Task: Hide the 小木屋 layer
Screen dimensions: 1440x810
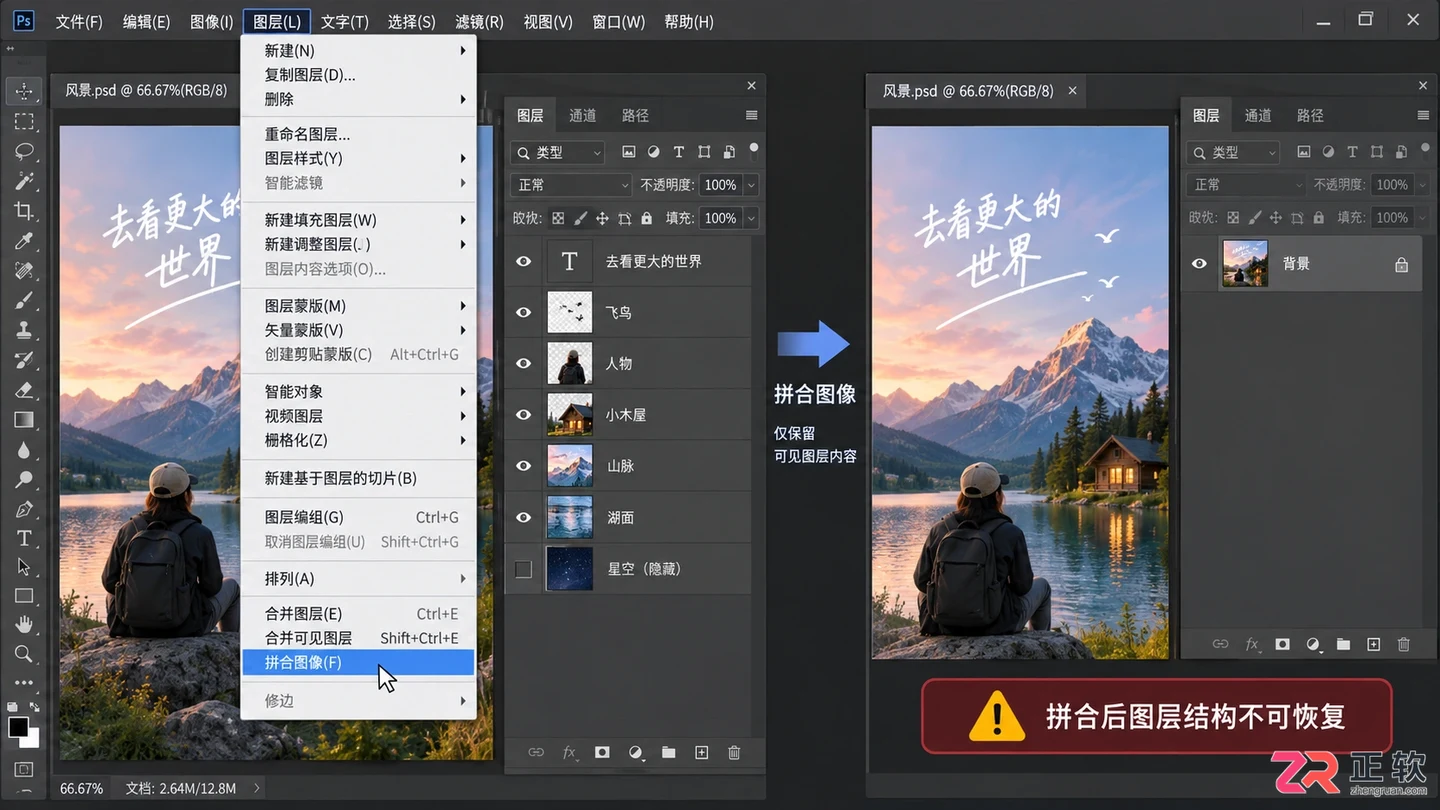Action: click(x=523, y=415)
